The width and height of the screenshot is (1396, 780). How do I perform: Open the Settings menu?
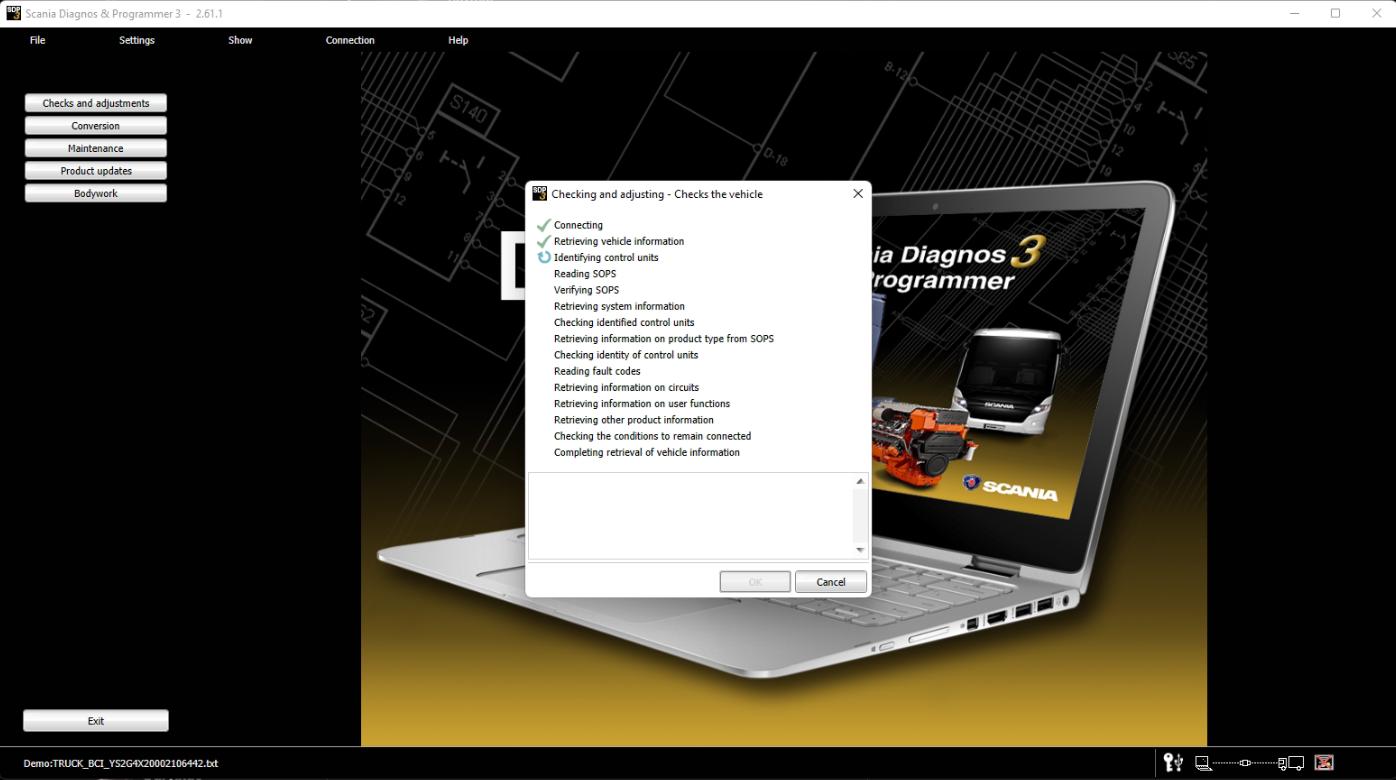[x=137, y=40]
